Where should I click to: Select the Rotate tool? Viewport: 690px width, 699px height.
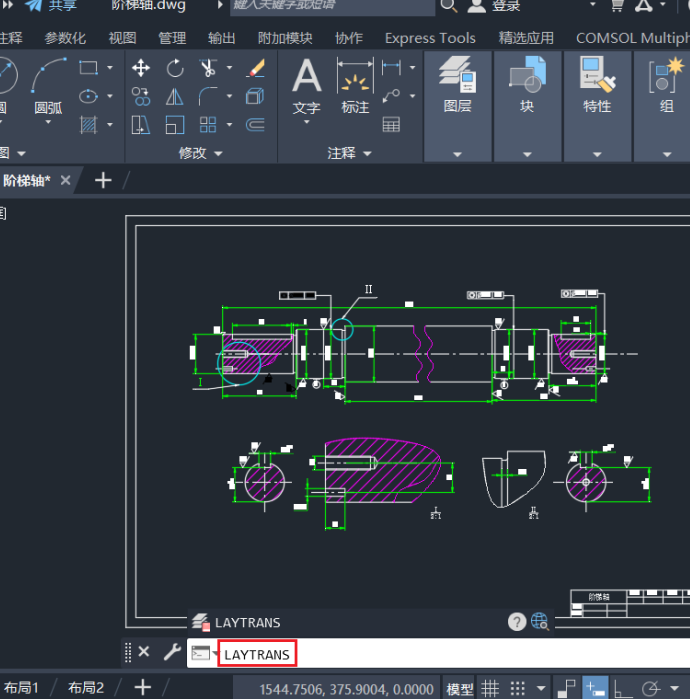pos(175,68)
